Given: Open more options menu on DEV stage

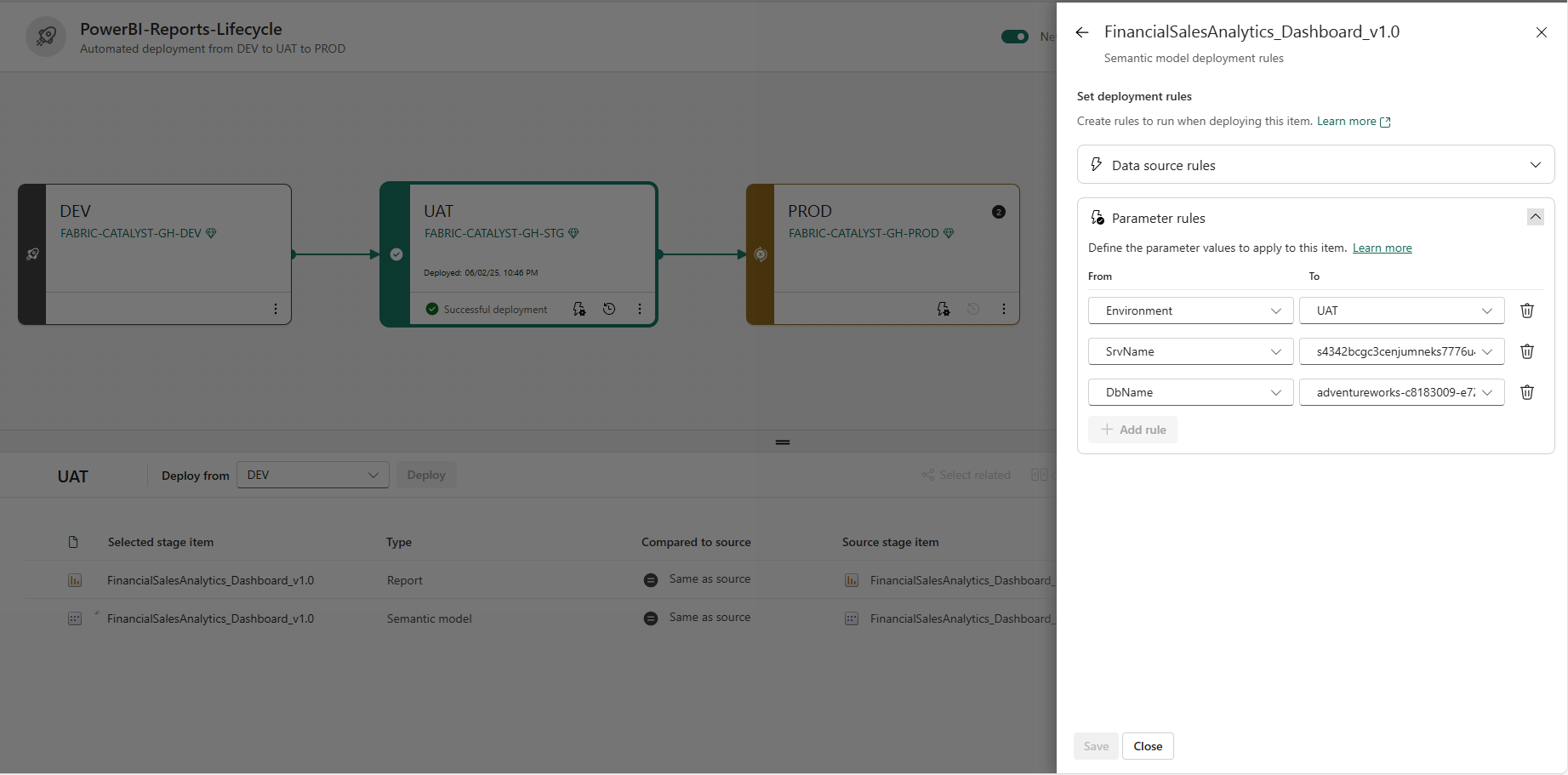Looking at the screenshot, I should pyautogui.click(x=276, y=309).
